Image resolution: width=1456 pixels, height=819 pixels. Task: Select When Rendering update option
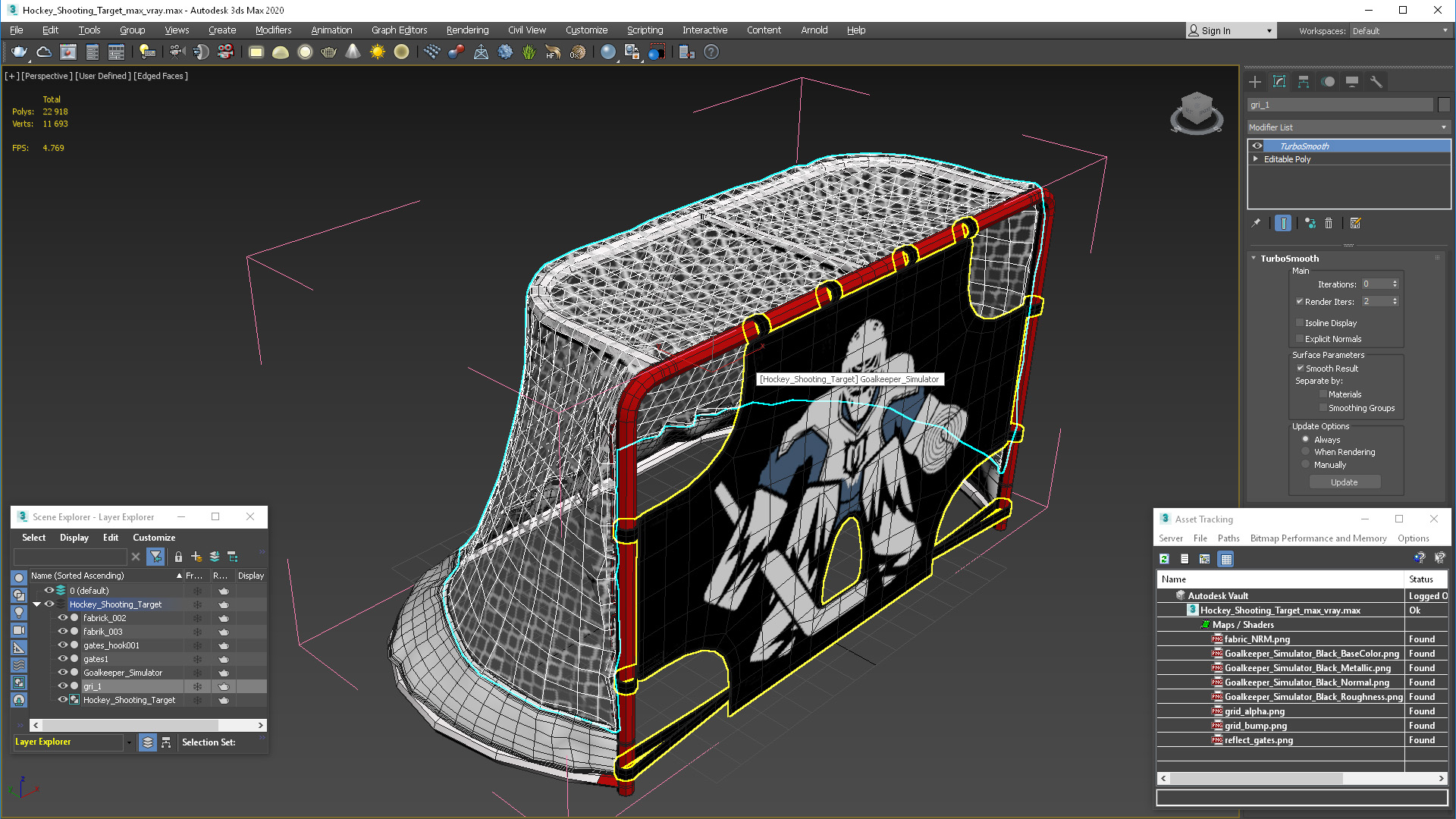pyautogui.click(x=1306, y=451)
